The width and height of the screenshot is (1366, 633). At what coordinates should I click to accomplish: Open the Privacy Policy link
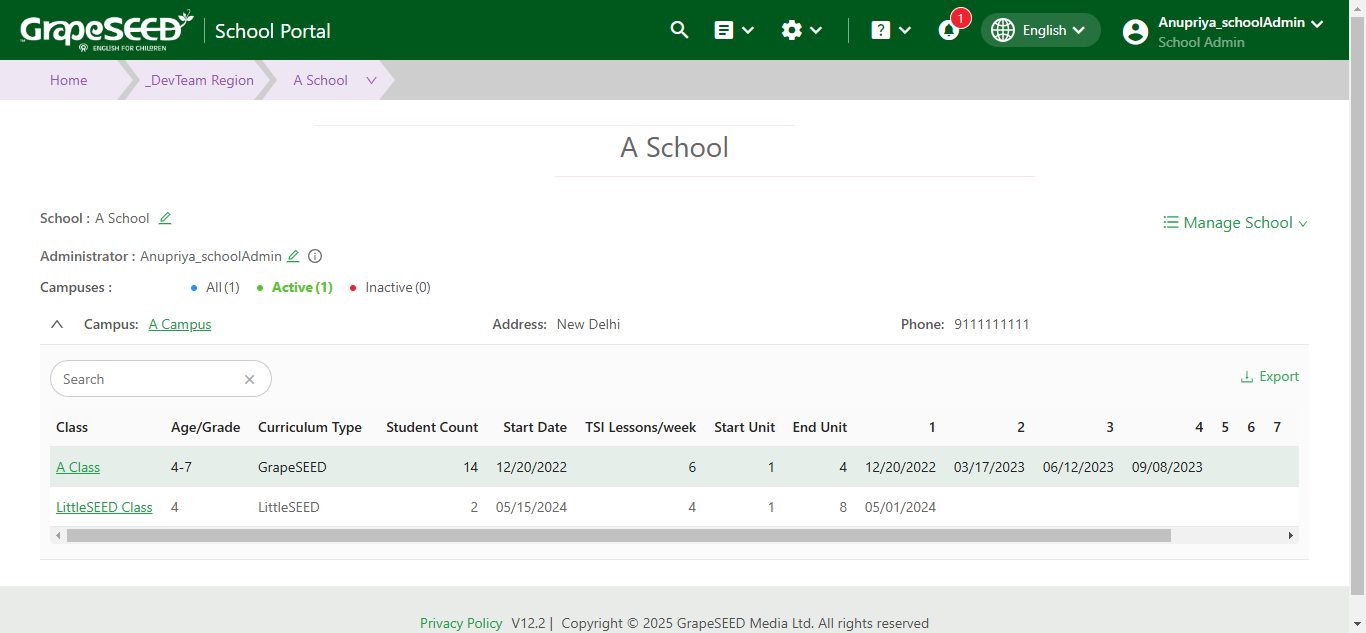pyautogui.click(x=461, y=623)
